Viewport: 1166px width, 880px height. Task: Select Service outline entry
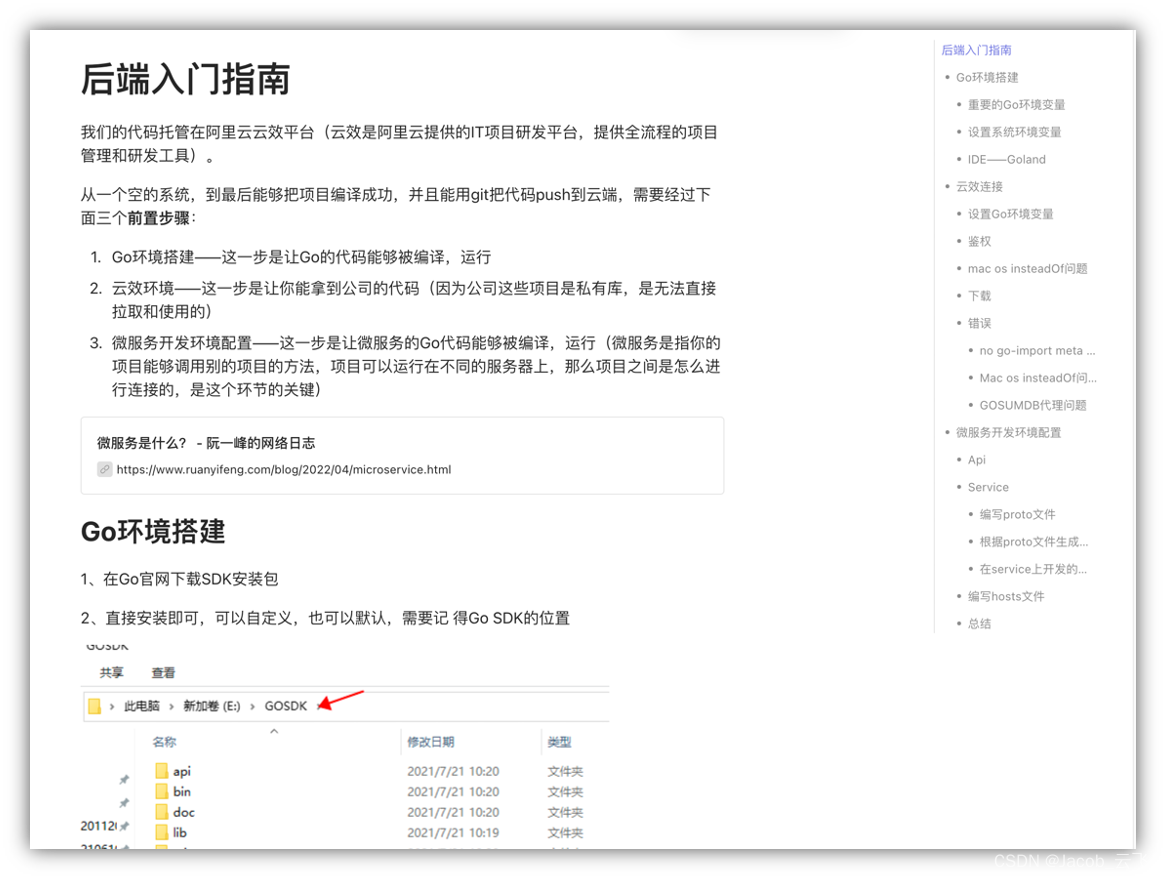tap(988, 487)
